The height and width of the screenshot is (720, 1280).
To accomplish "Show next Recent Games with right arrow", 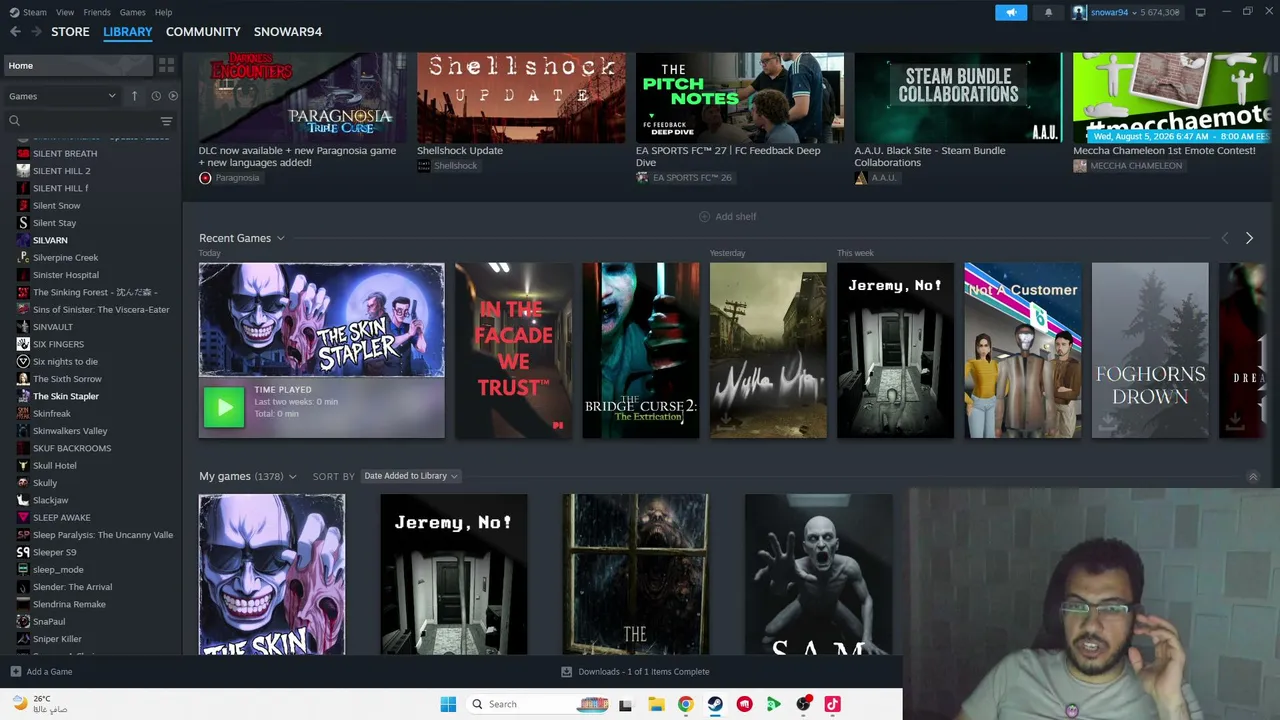I will tap(1249, 238).
